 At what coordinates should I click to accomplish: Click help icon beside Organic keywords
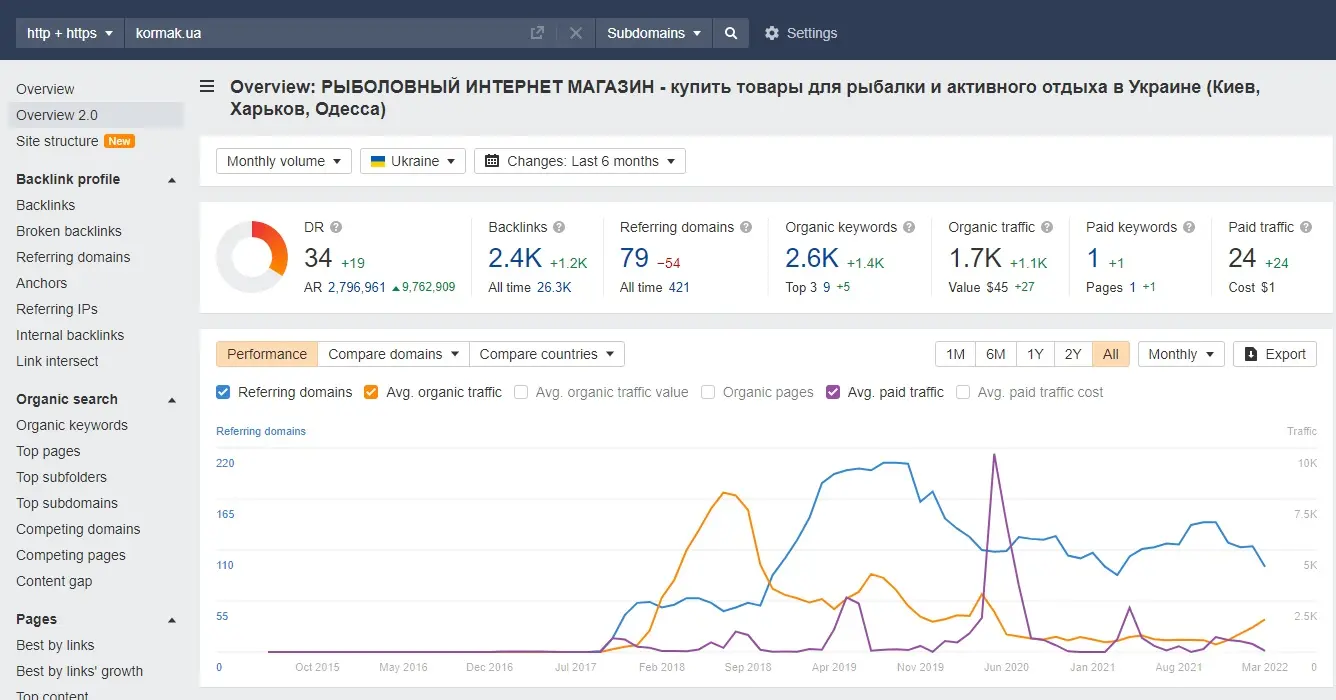(x=909, y=227)
